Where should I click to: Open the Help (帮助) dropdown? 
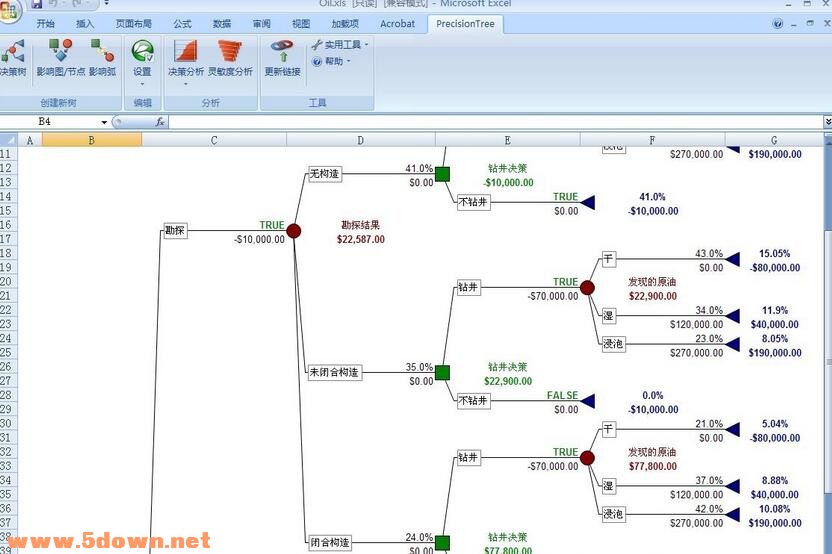click(332, 62)
